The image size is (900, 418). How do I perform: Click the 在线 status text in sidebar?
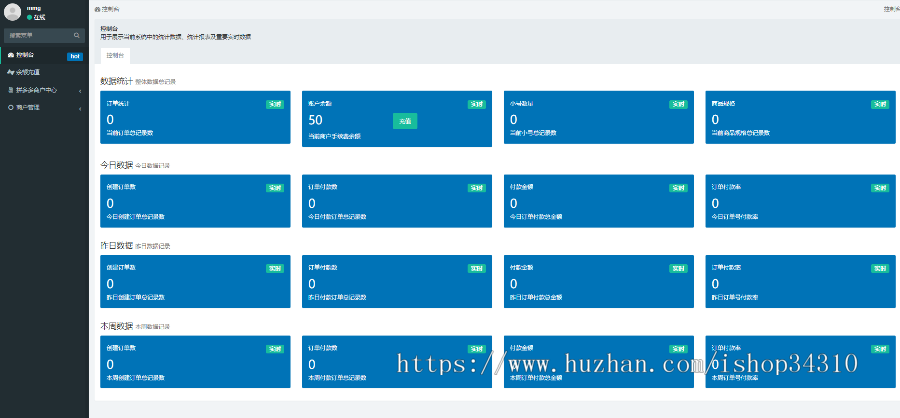39,17
